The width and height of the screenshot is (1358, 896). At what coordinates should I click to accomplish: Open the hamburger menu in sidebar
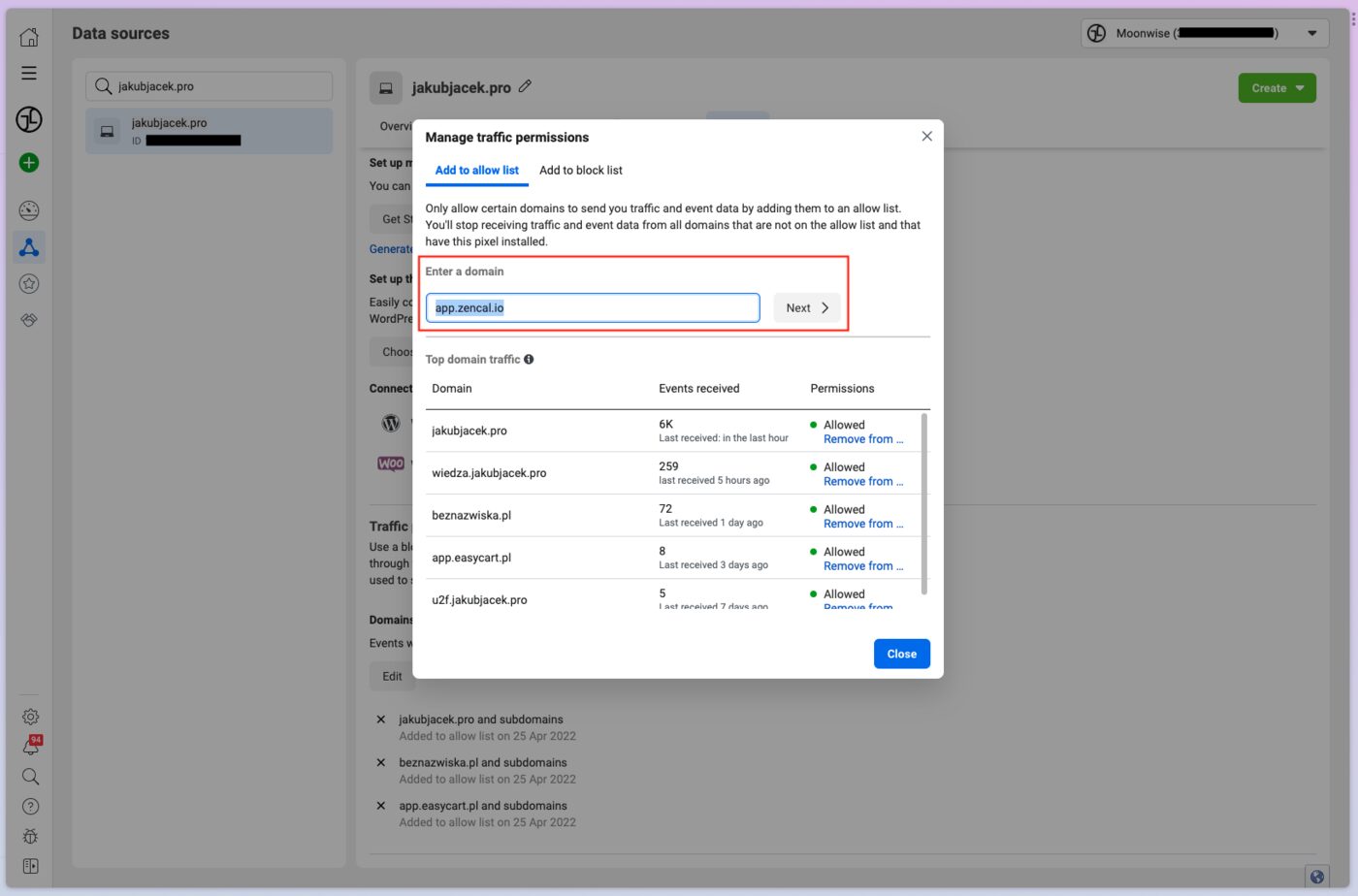tap(29, 73)
